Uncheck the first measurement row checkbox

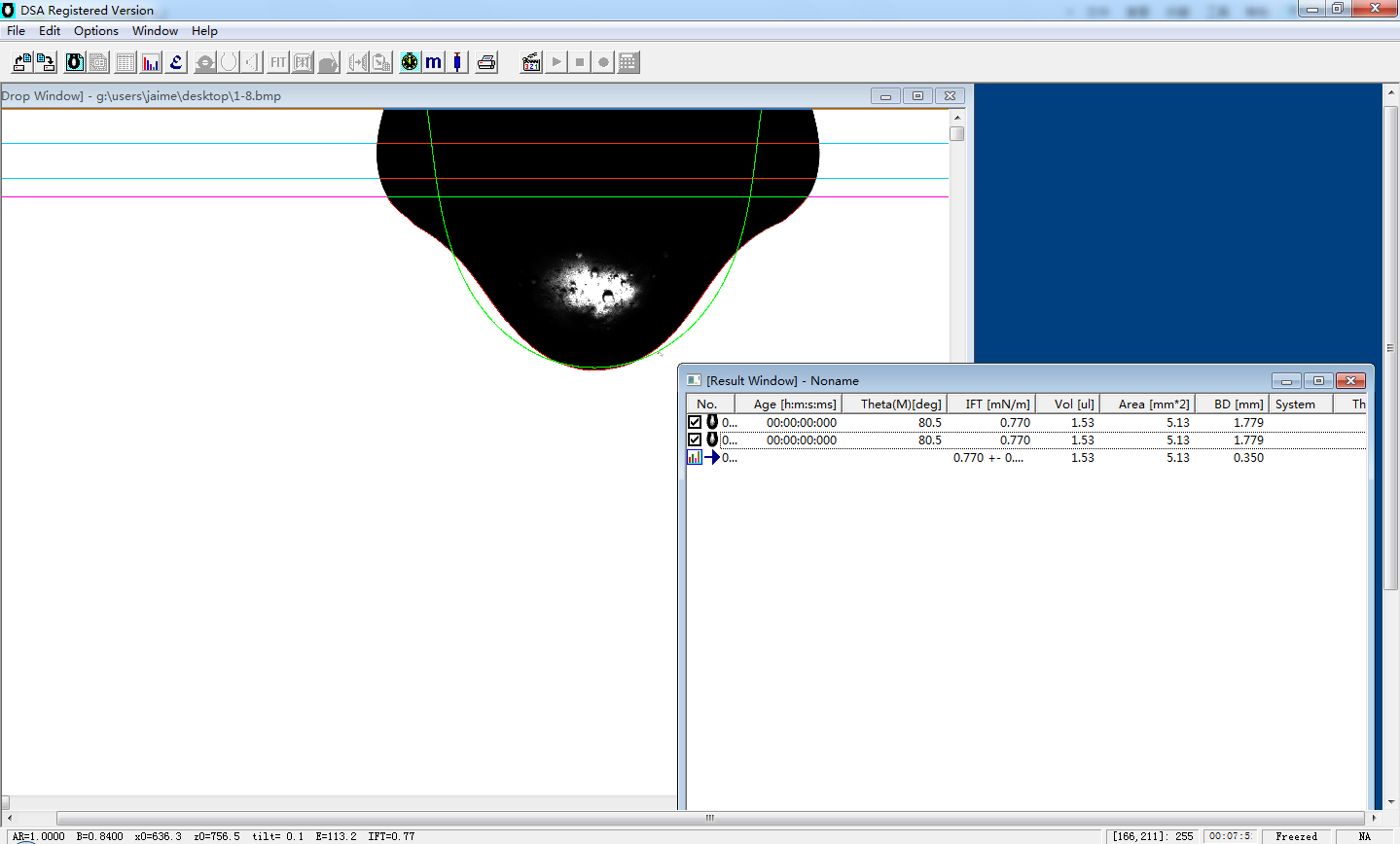pyautogui.click(x=695, y=421)
